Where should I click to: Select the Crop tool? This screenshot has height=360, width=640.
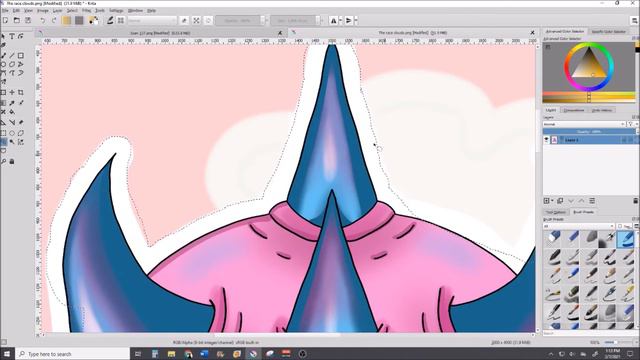(x=20, y=93)
